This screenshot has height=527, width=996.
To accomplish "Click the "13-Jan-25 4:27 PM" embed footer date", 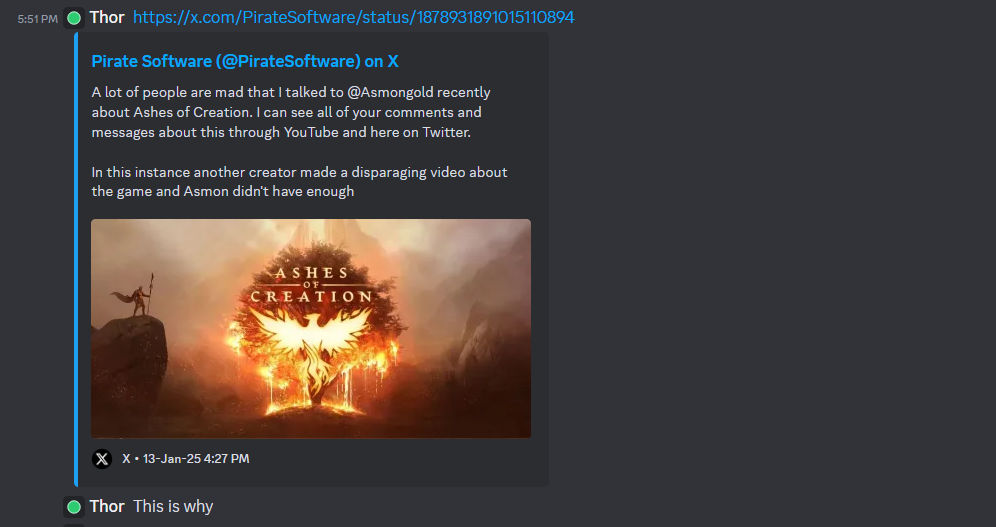I will pyautogui.click(x=196, y=458).
